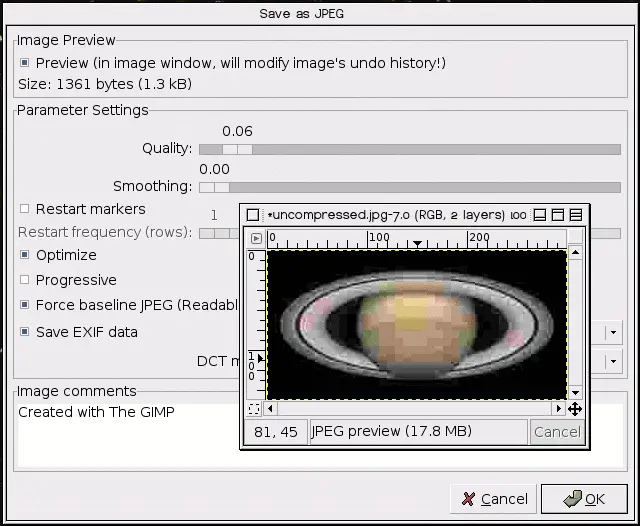Viewport: 640px width, 526px height.
Task: Click OK to save the JPEG
Action: [584, 499]
